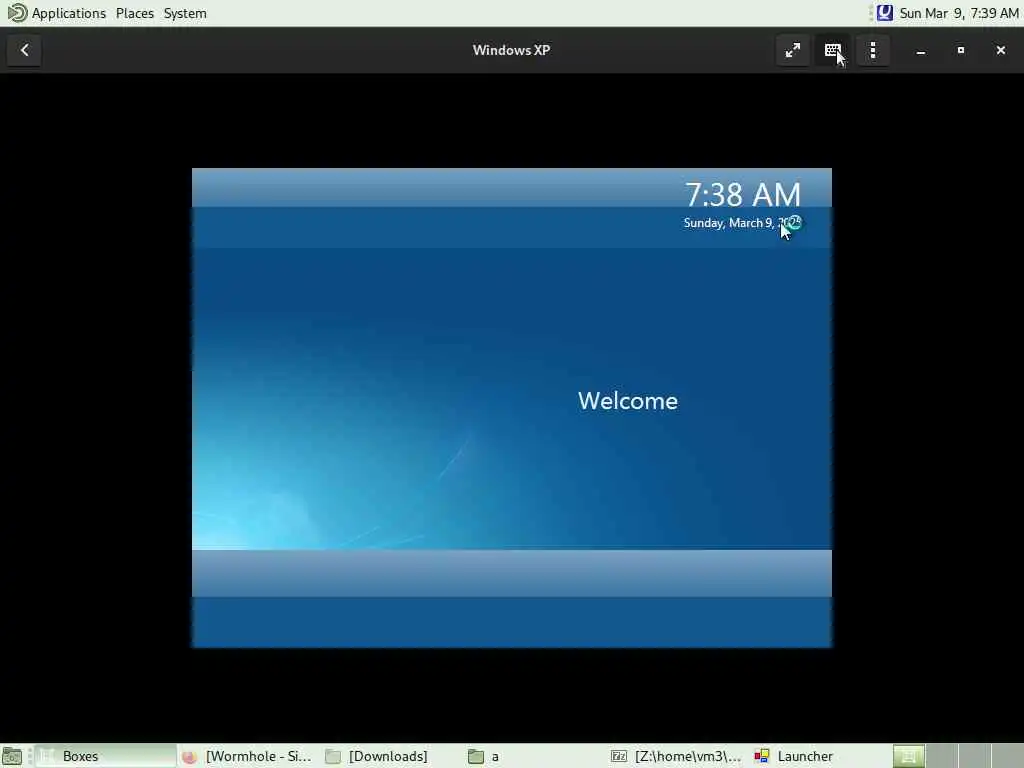Screen dimensions: 1024x768
Task: Open the keyboard shortcuts button
Action: click(833, 50)
